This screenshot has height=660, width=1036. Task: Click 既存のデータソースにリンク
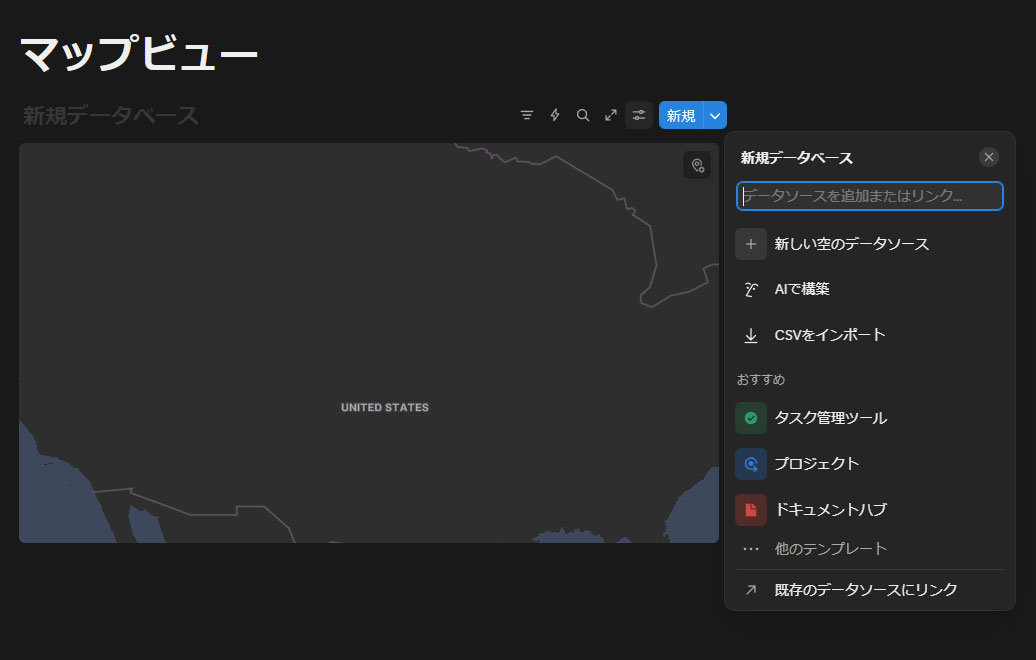865,590
